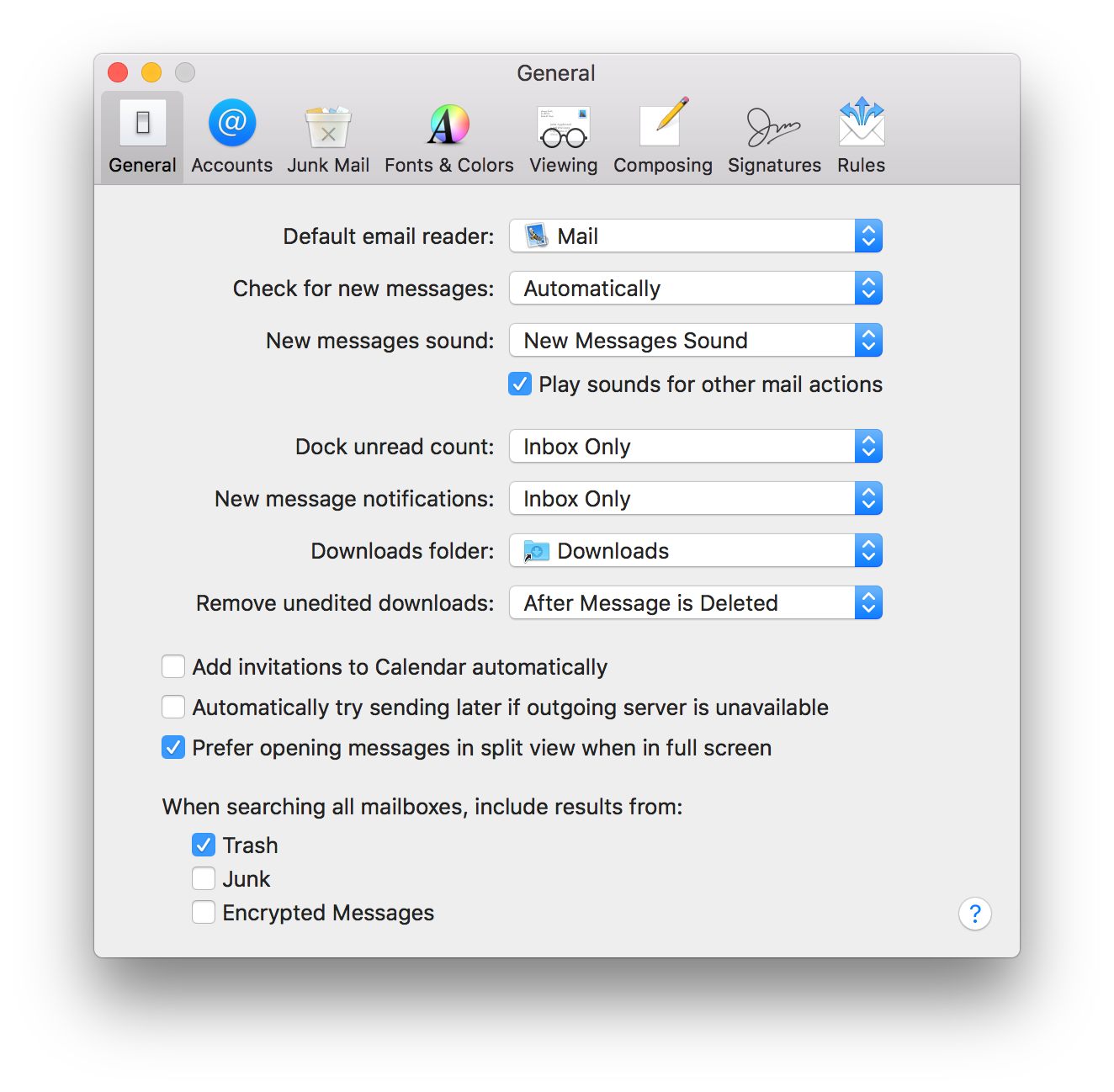Open Remove unedited downloads dropdown
Viewport: 1114px width, 1092px height.
tap(696, 603)
